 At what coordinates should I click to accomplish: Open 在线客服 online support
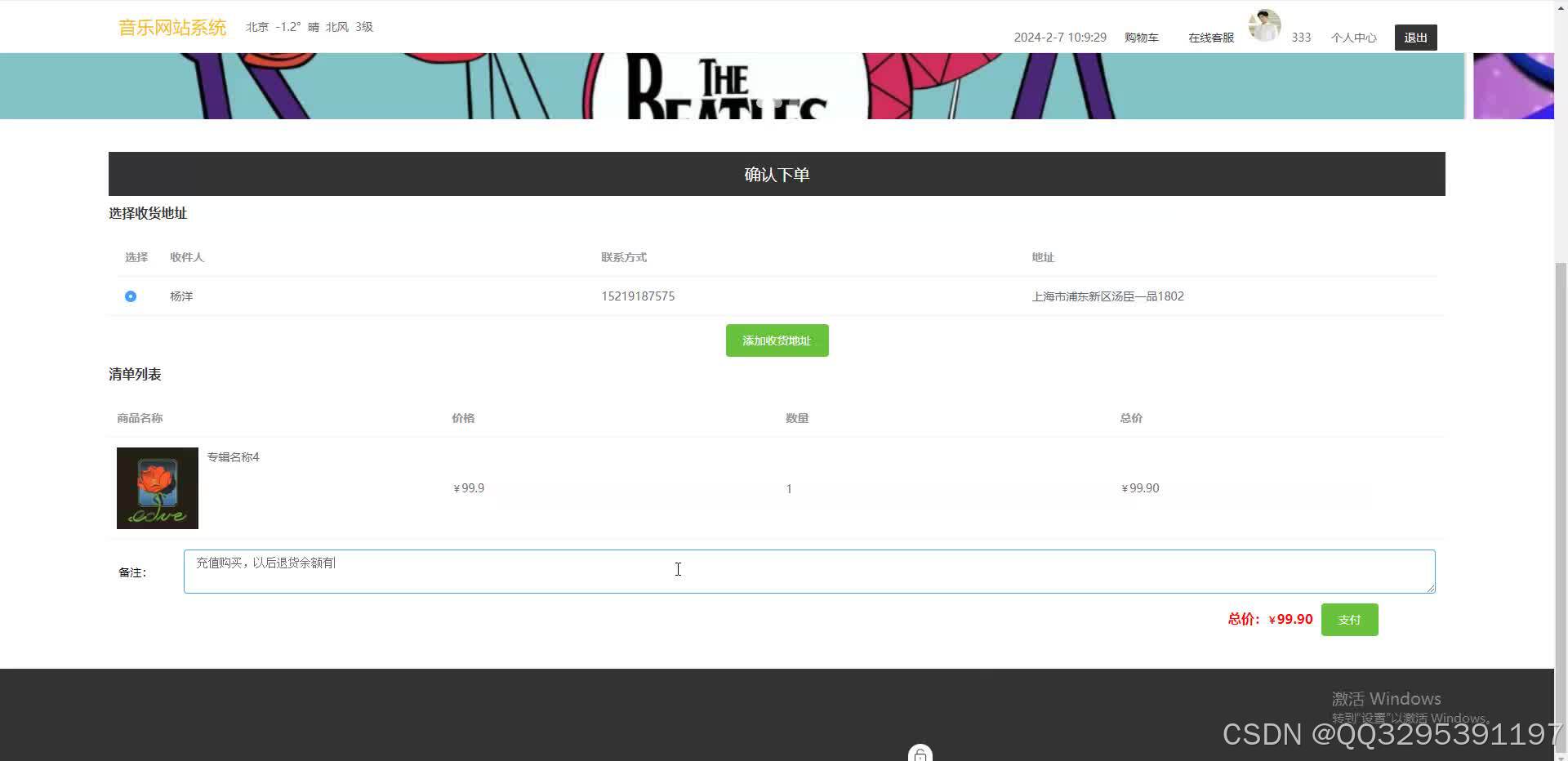[1210, 38]
